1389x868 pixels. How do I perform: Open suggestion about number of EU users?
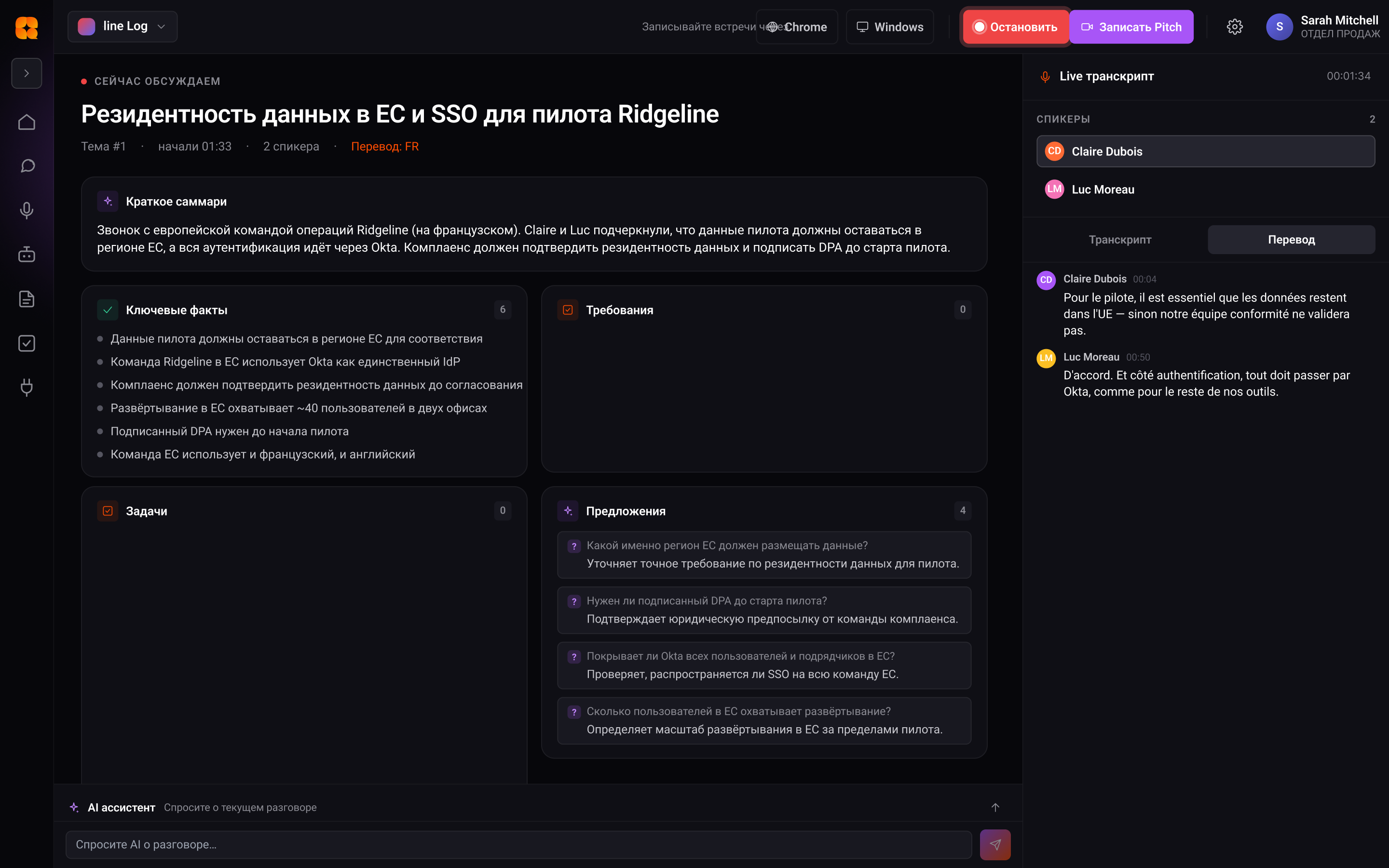[764, 720]
